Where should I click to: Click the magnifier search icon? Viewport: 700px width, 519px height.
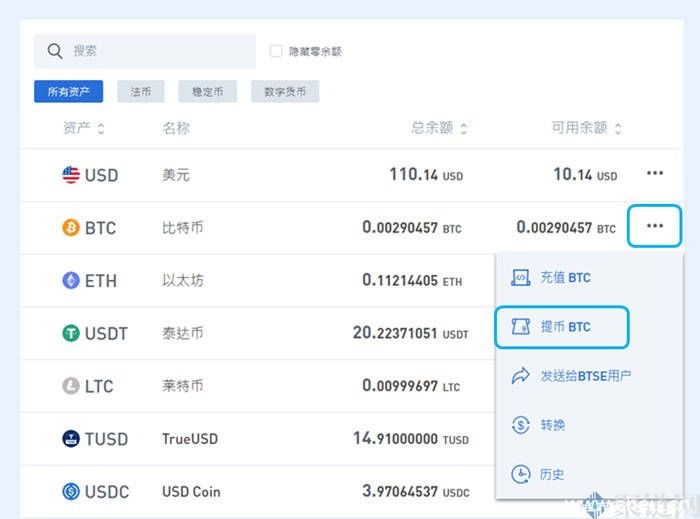pyautogui.click(x=55, y=51)
